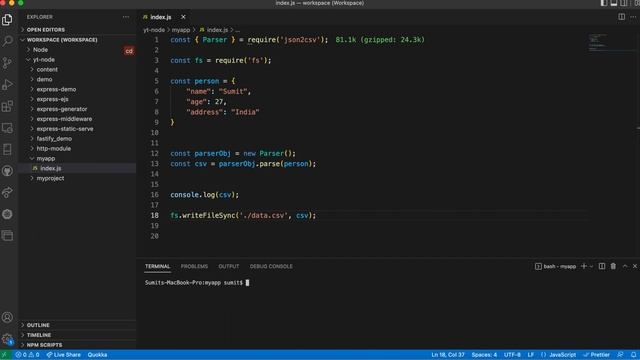Open Explorer more actions ellipsis
640x360 pixels.
tap(126, 17)
